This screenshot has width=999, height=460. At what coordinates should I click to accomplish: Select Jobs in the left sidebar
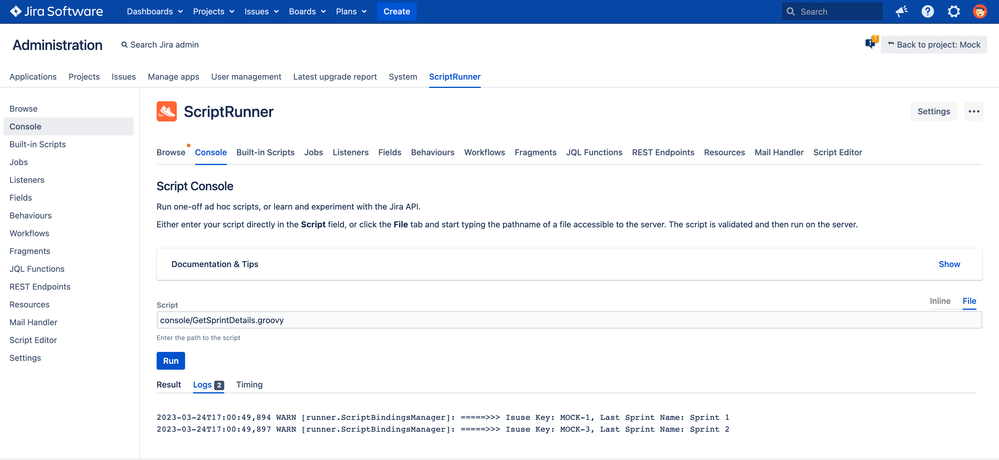(x=18, y=162)
